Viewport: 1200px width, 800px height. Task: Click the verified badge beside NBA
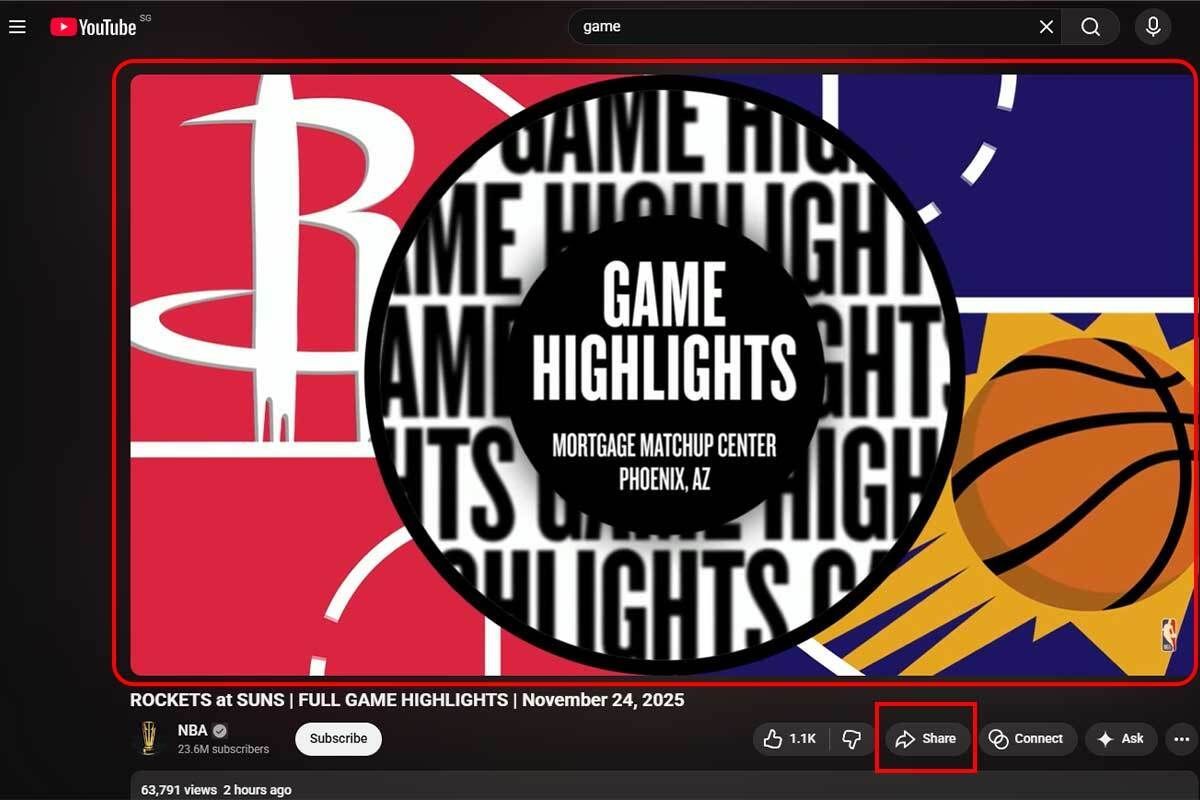pos(220,731)
